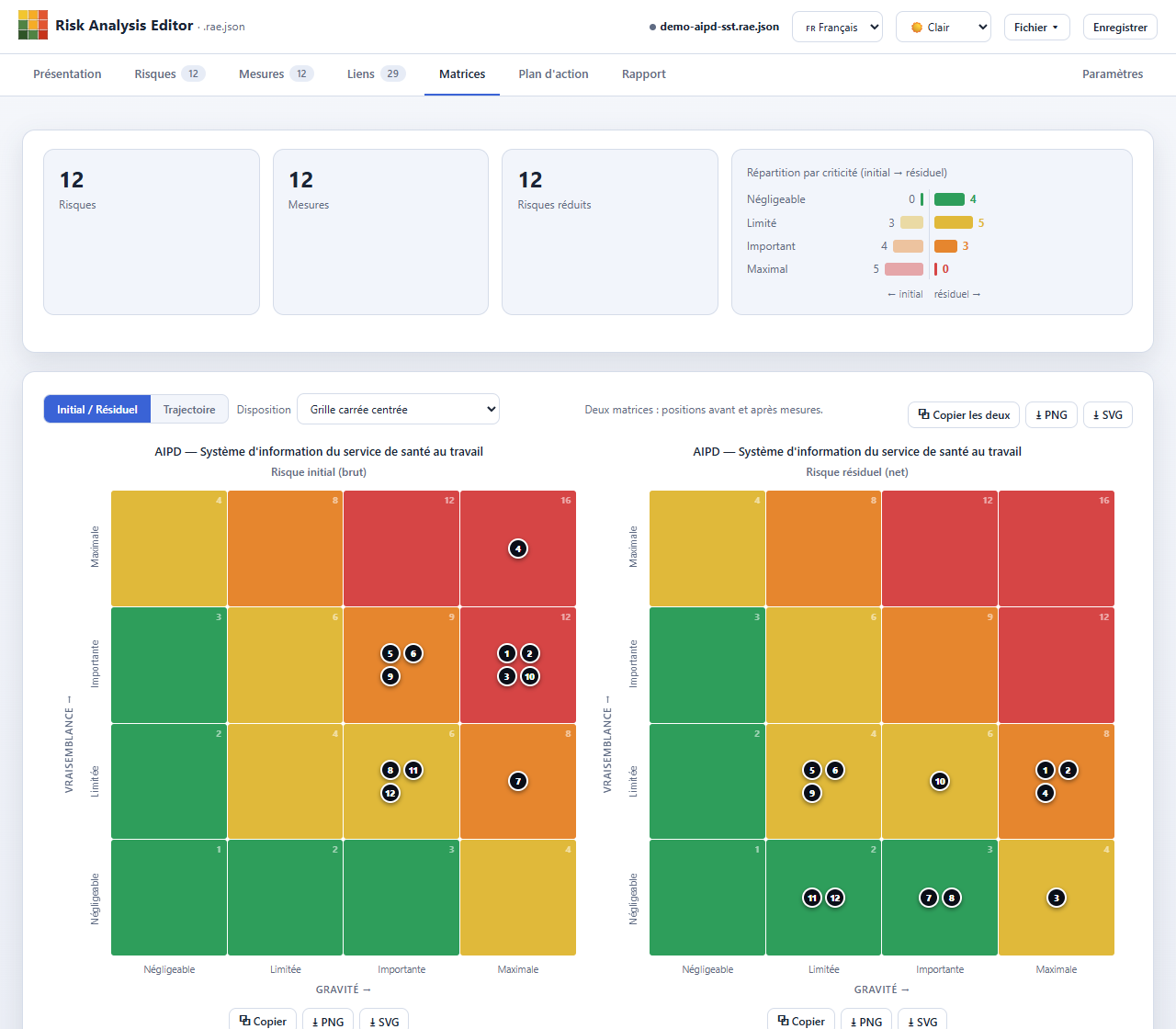Viewport: 1176px width, 1029px height.
Task: Open the Risques tab
Action: point(169,74)
